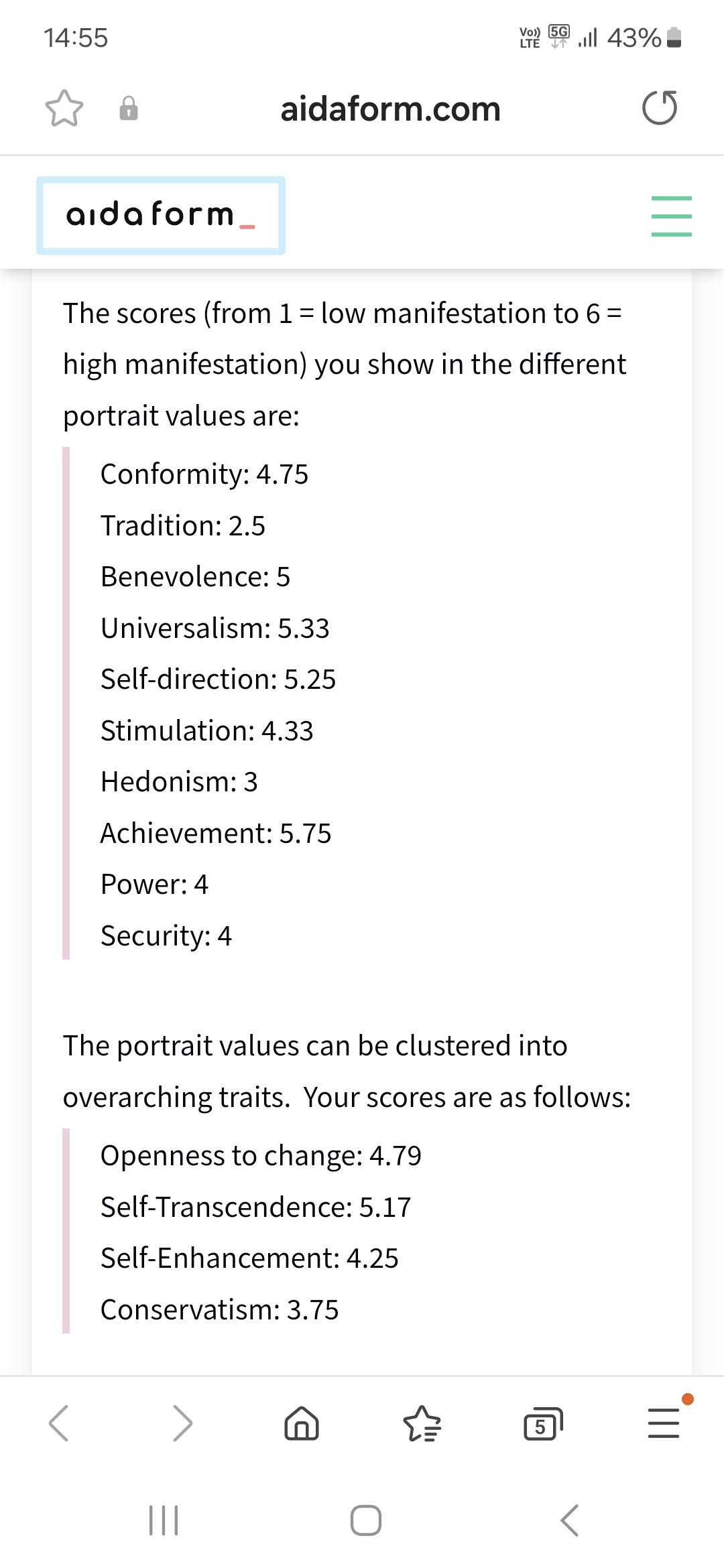Screen dimensions: 724x1568
Task: Go back with the browser back arrow
Action: (x=59, y=1423)
